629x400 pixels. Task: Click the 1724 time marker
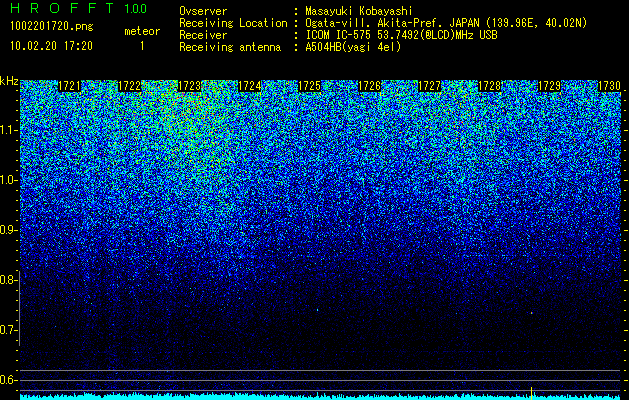coord(250,86)
